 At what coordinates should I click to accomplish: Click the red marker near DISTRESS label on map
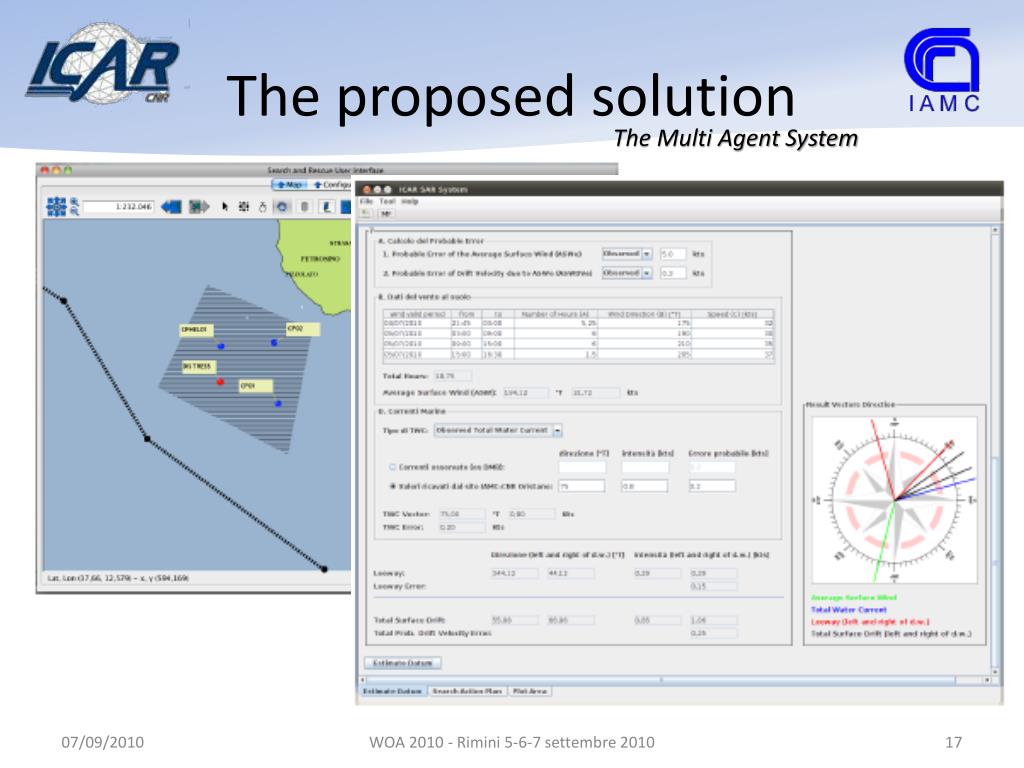tap(221, 381)
